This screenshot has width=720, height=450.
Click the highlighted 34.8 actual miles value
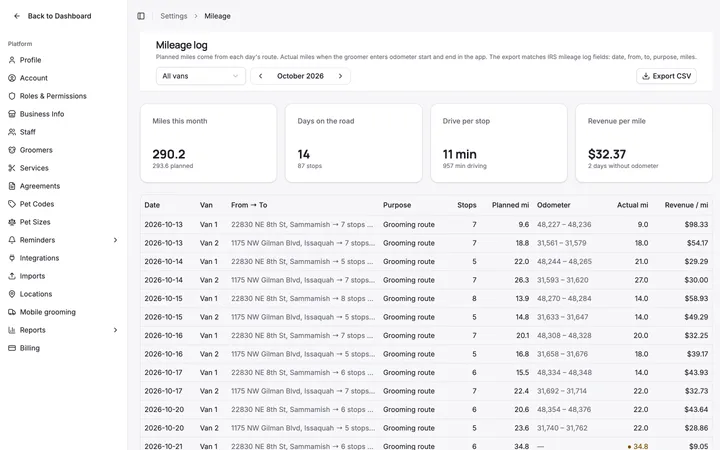coord(640,446)
